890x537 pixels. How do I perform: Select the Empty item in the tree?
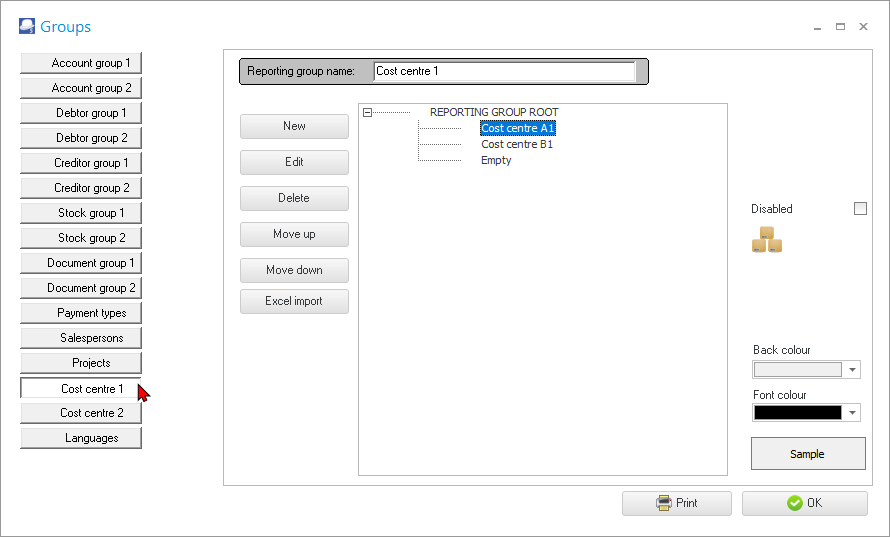tap(496, 160)
